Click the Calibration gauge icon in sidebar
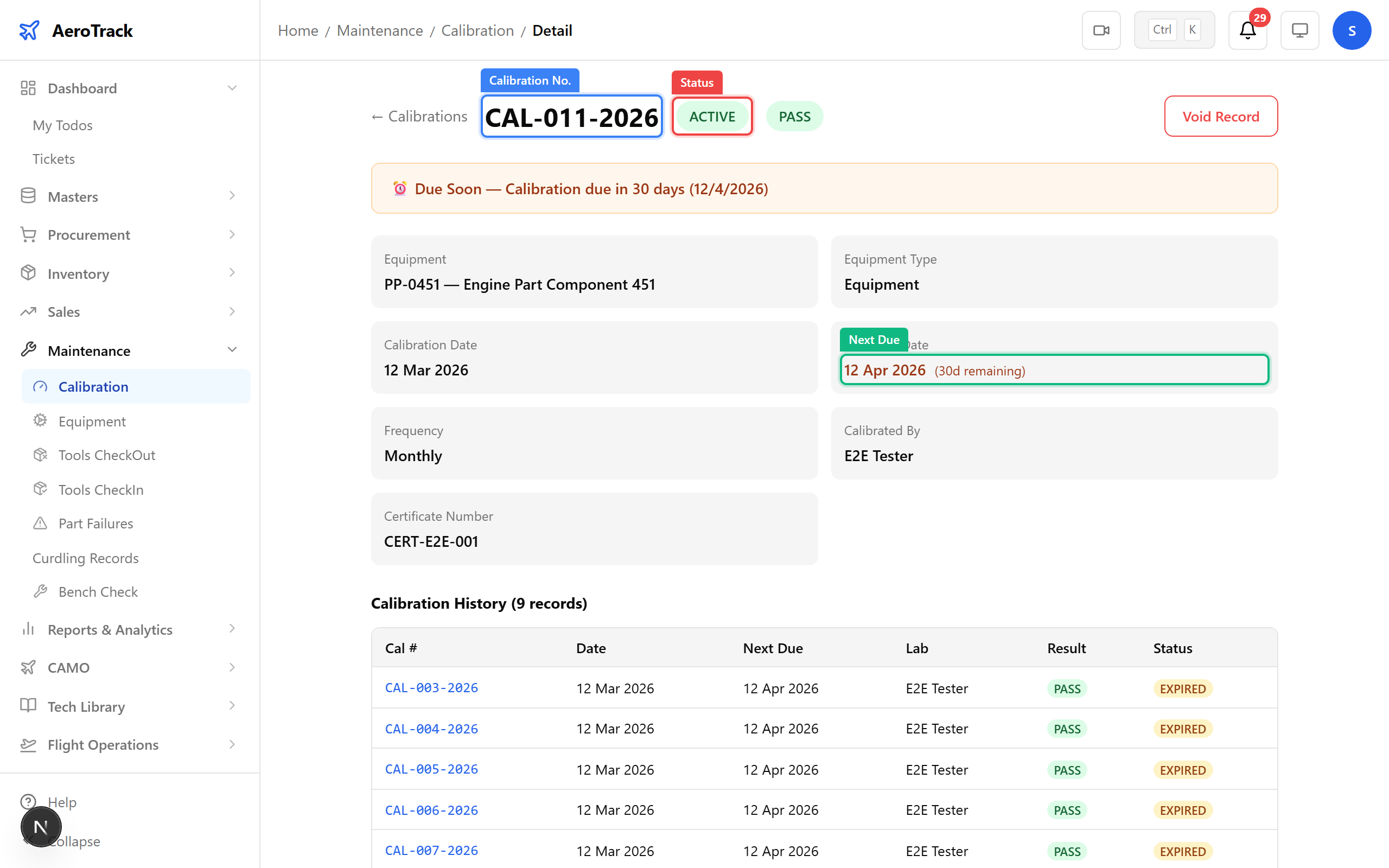1389x868 pixels. point(40,386)
